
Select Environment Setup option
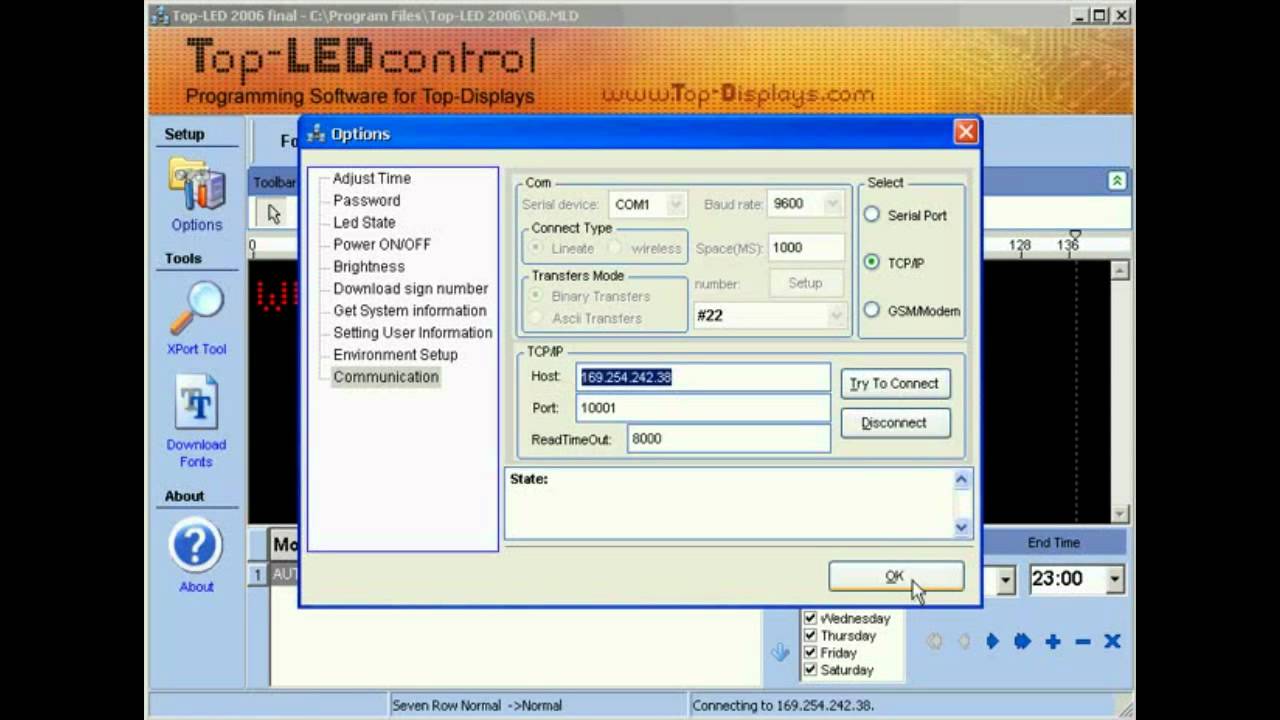pos(395,354)
